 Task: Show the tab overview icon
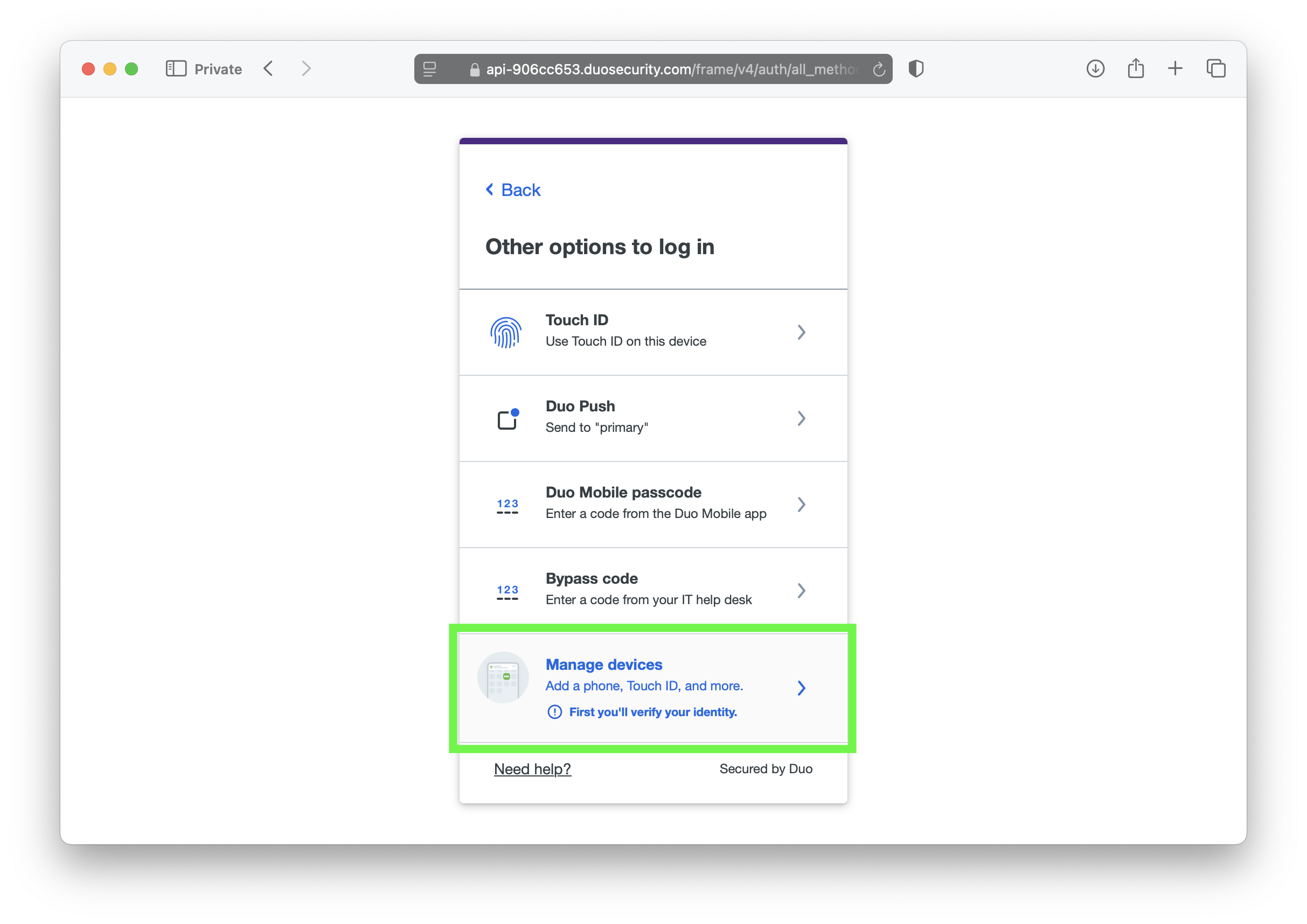(1216, 69)
